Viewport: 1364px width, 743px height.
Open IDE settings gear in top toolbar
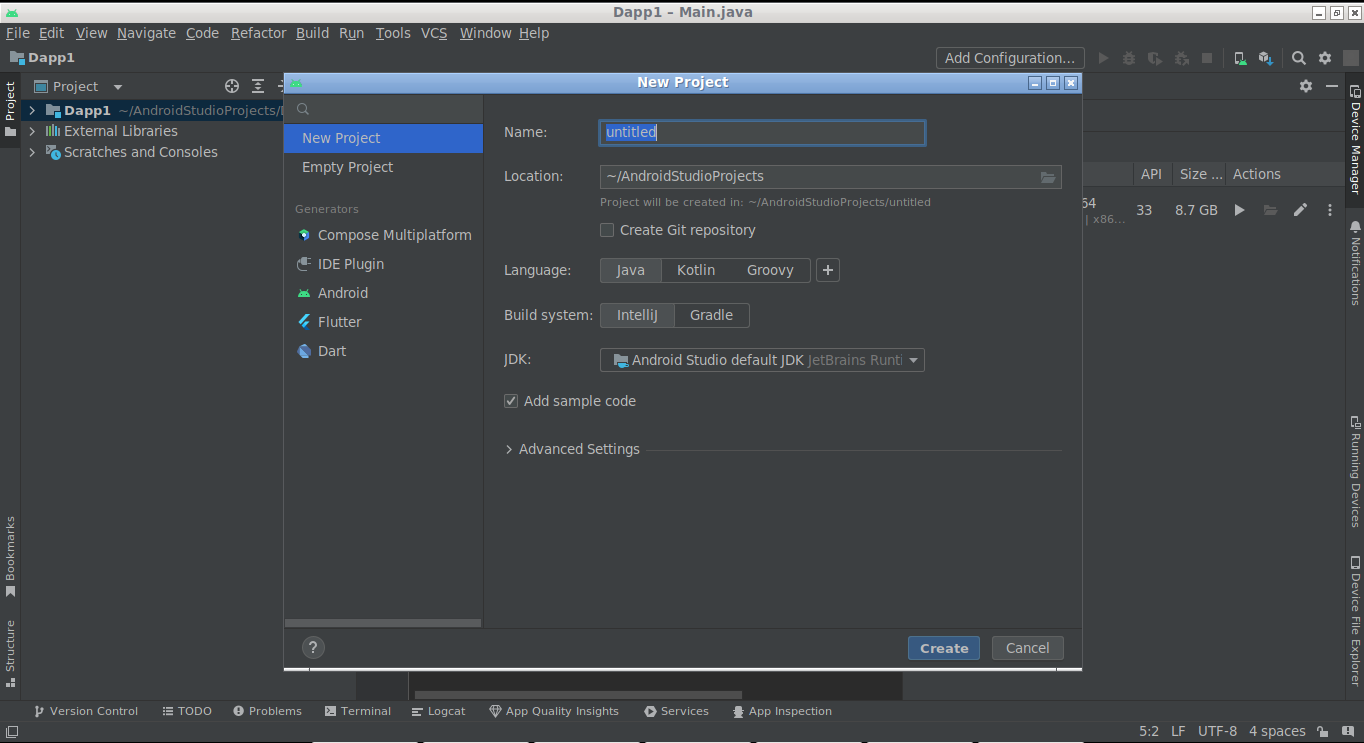coord(1325,58)
